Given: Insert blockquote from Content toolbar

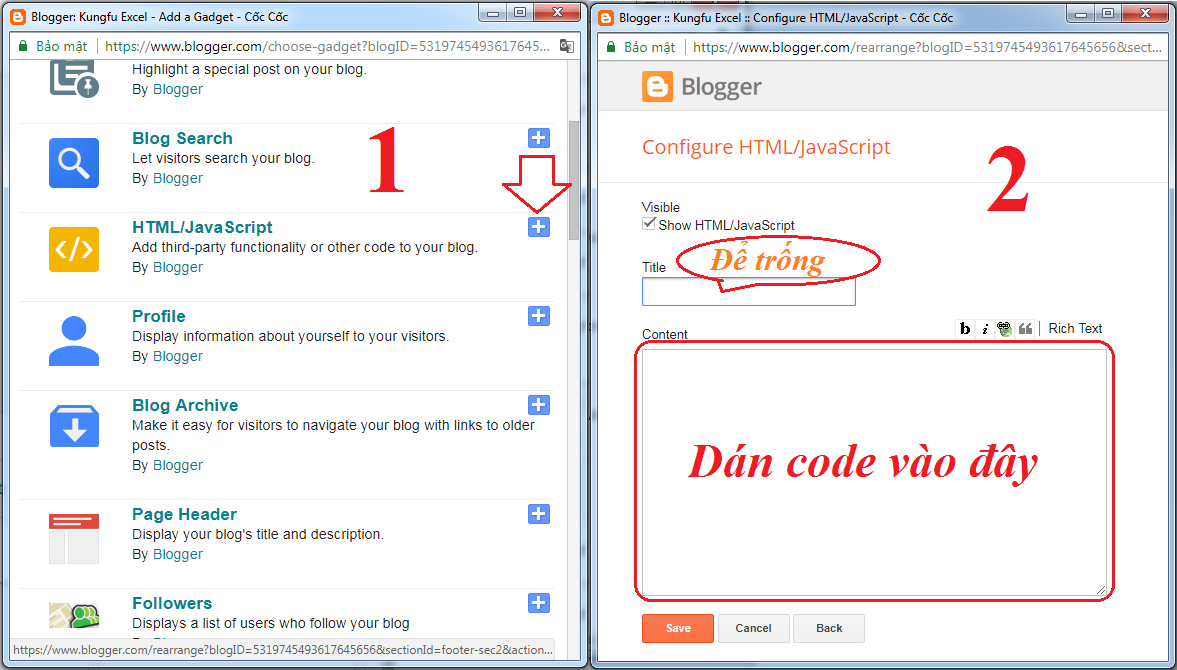Looking at the screenshot, I should [x=1025, y=329].
